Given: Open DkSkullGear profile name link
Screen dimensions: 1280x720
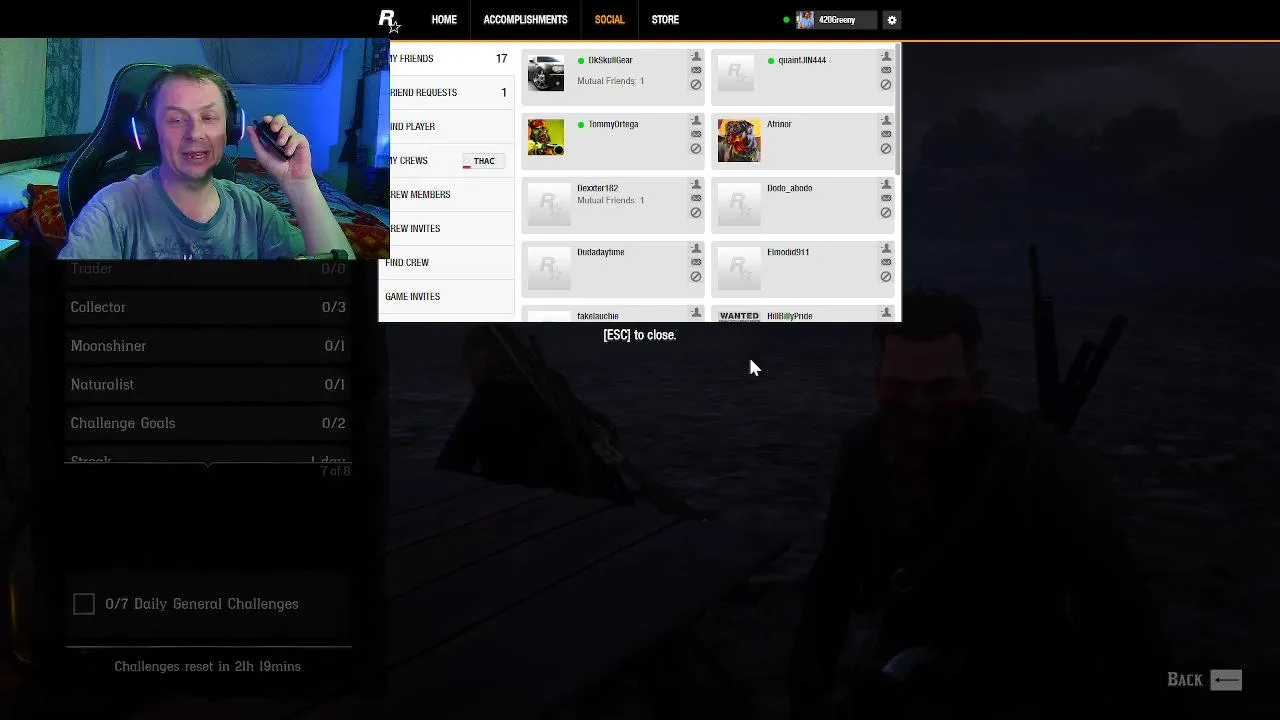Looking at the screenshot, I should click(610, 60).
